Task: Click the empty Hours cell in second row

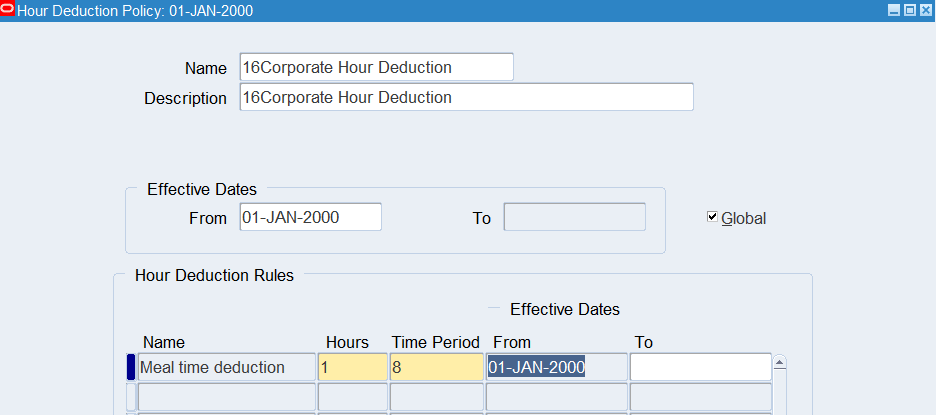Action: (352, 396)
